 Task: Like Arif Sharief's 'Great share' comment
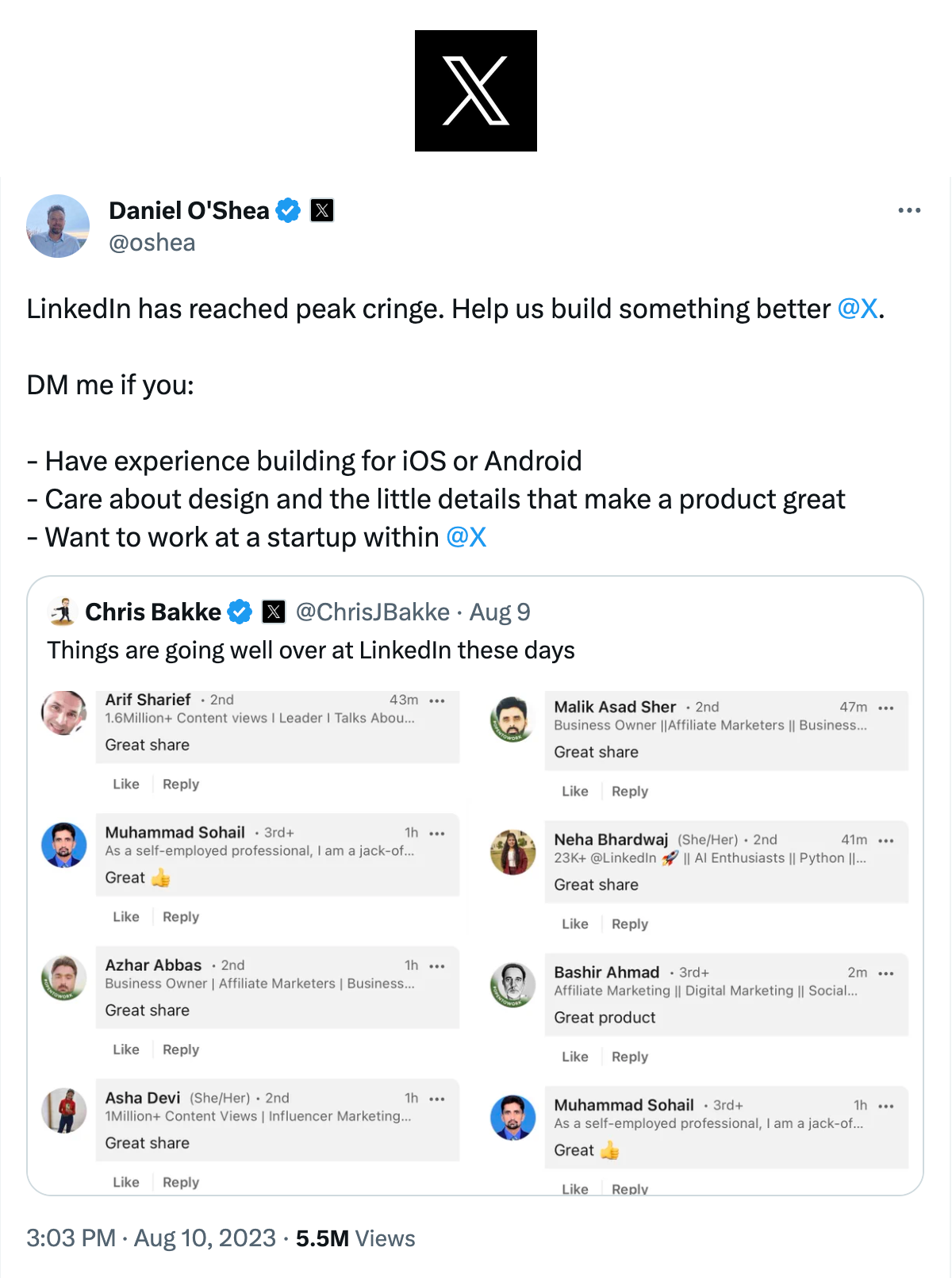pos(126,784)
